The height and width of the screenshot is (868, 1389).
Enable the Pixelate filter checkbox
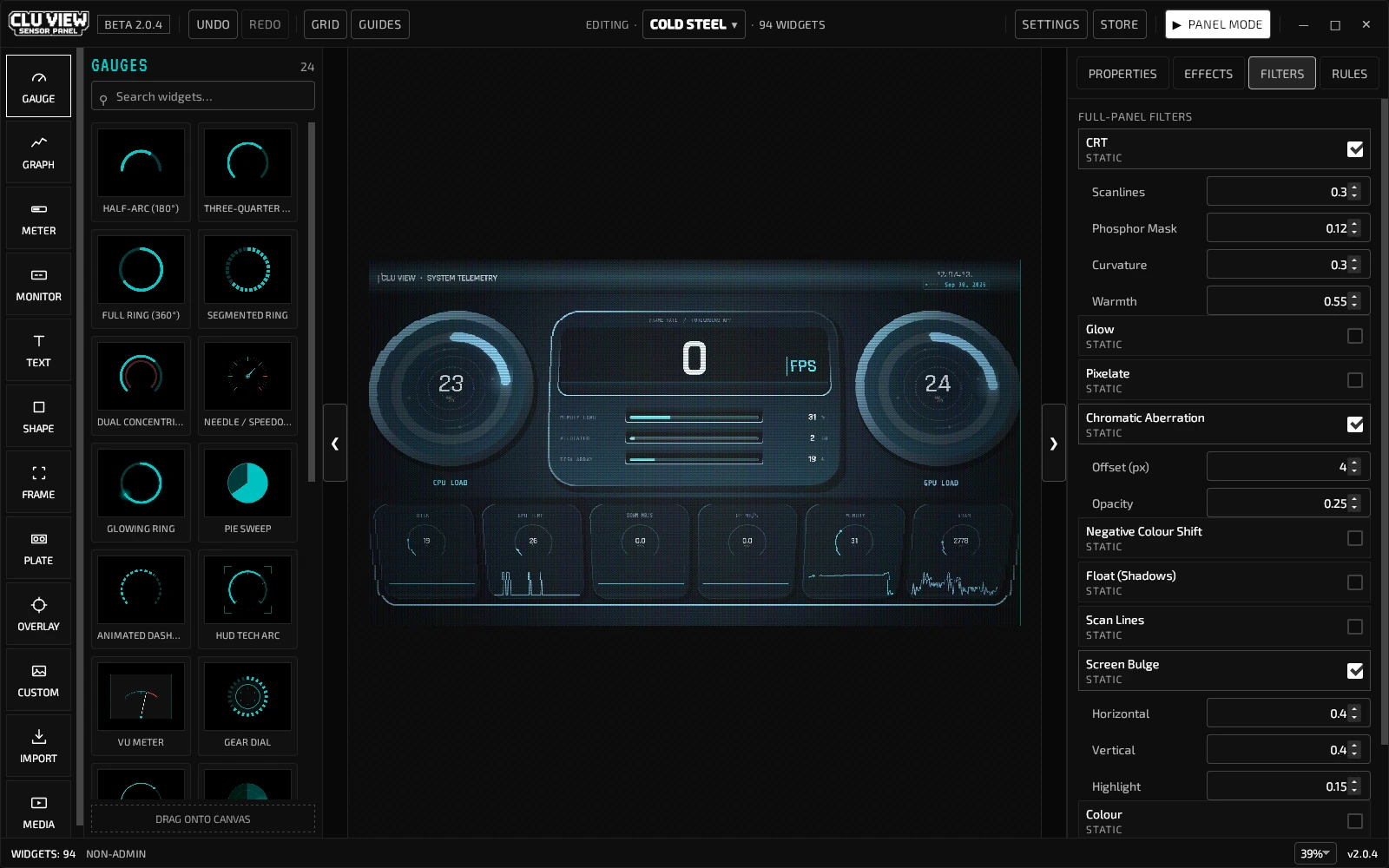[1354, 380]
